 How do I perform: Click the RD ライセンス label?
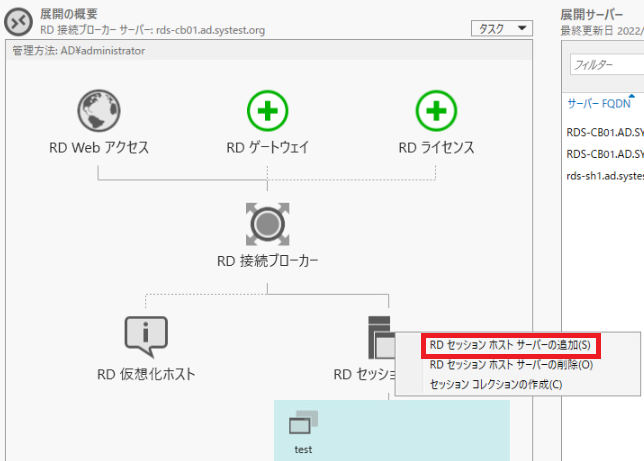436,148
